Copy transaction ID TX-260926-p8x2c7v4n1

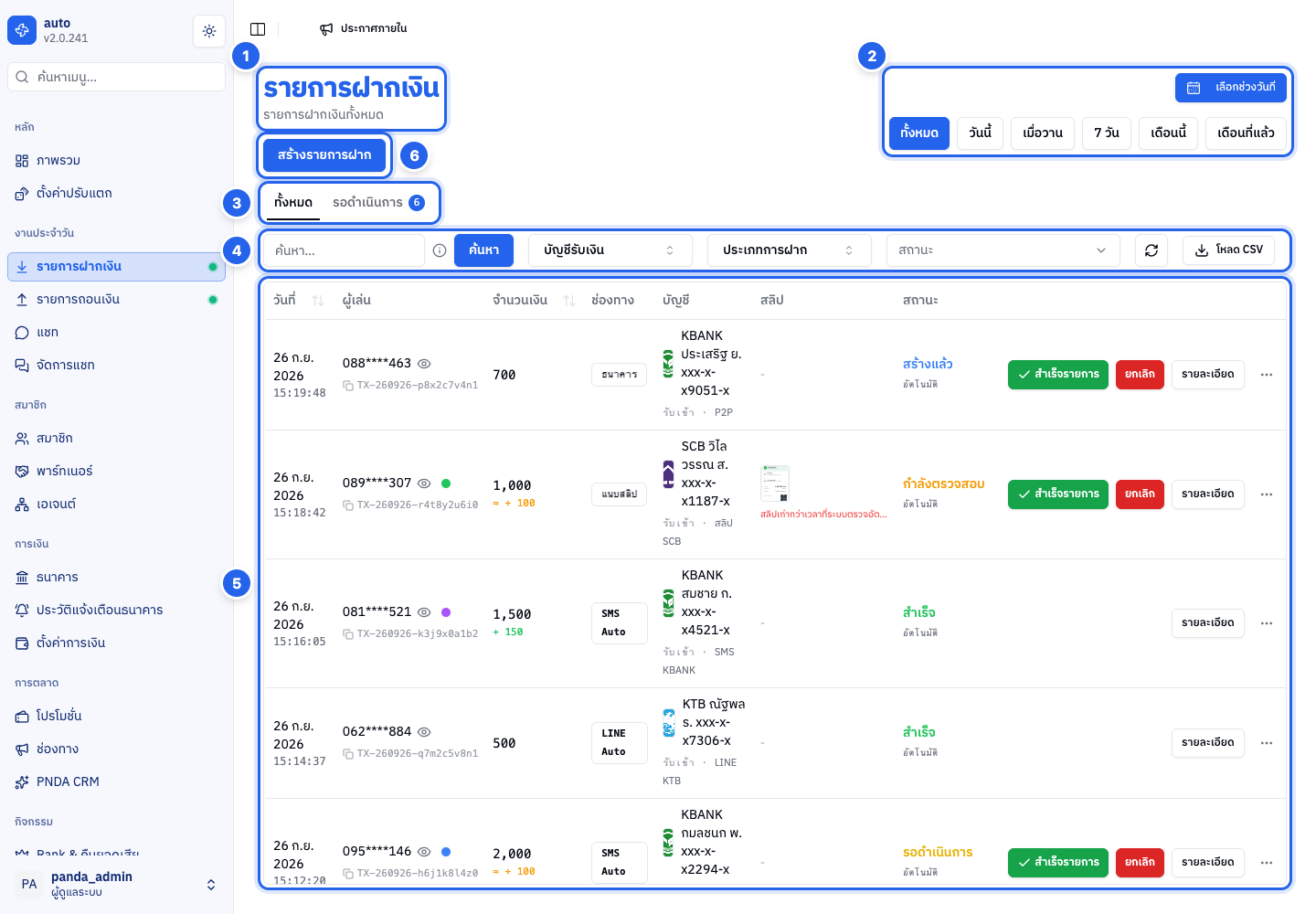pos(348,386)
